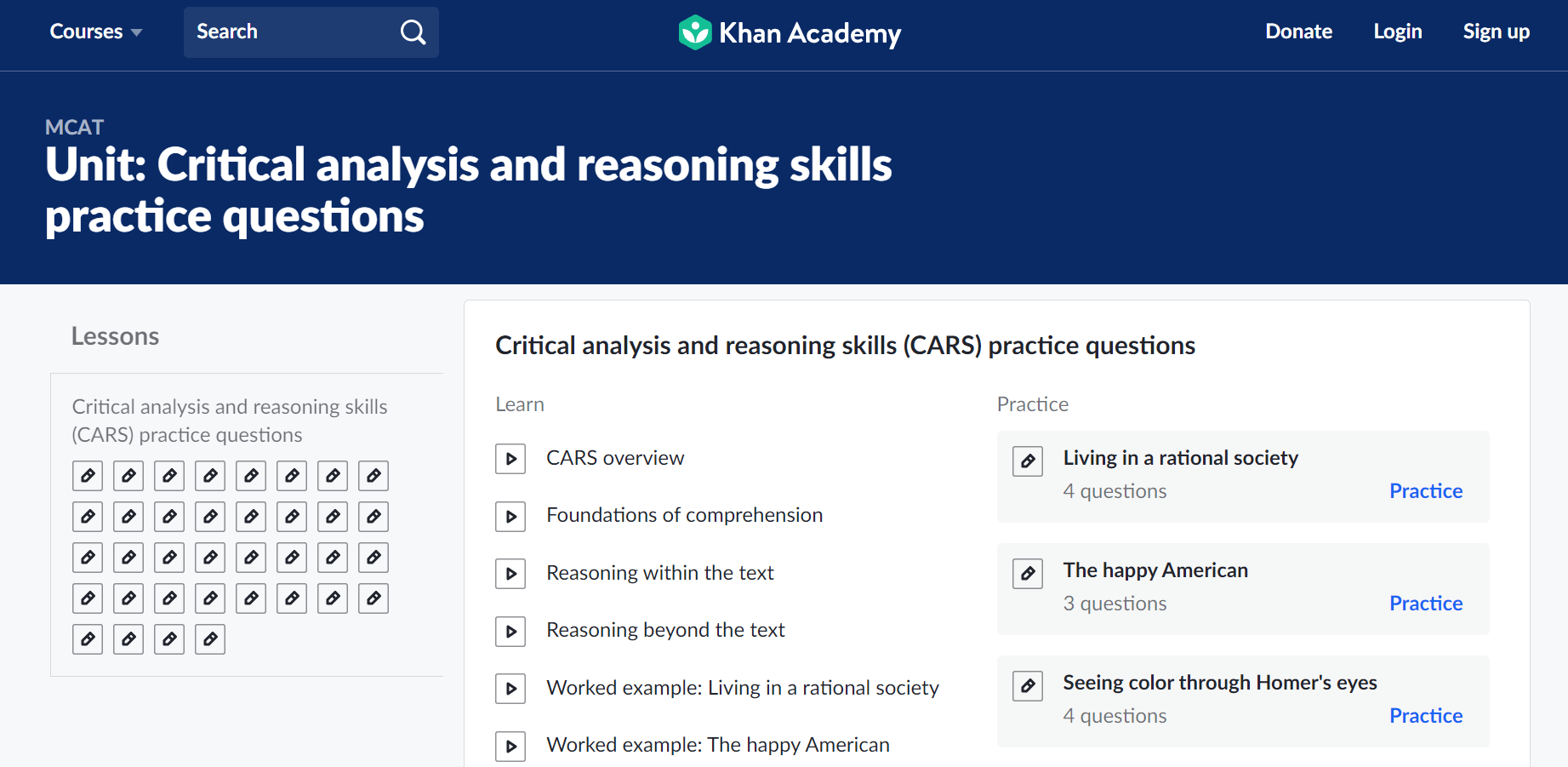Open the Courses dropdown menu

[x=95, y=31]
